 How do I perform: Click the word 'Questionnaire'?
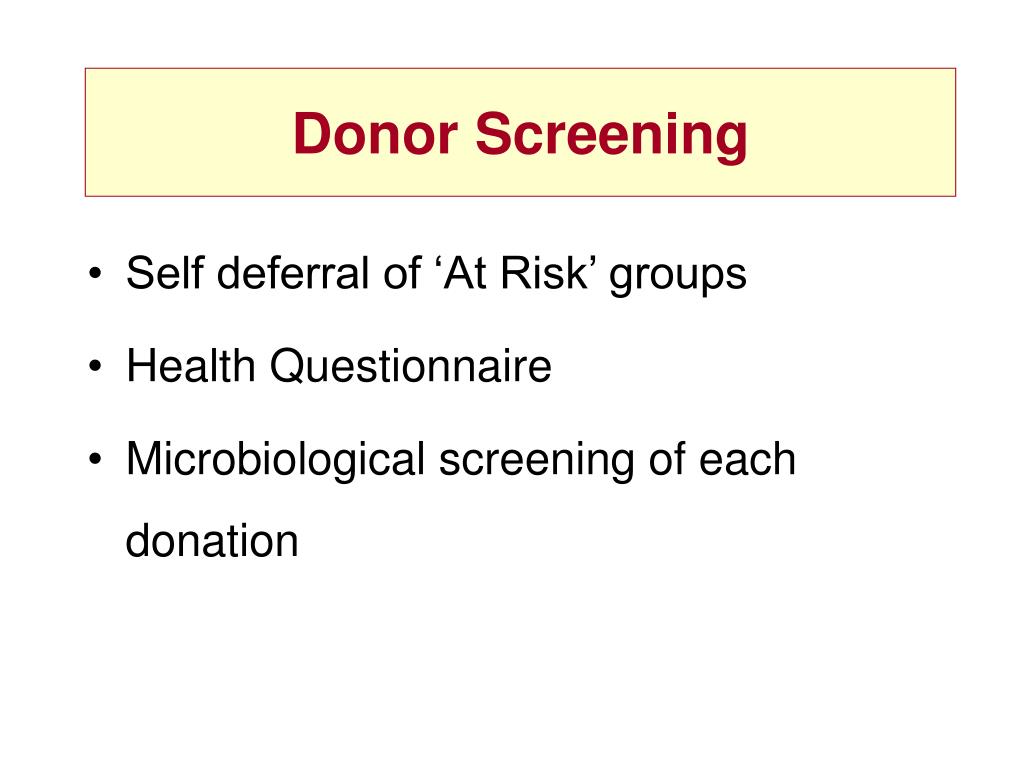click(410, 367)
